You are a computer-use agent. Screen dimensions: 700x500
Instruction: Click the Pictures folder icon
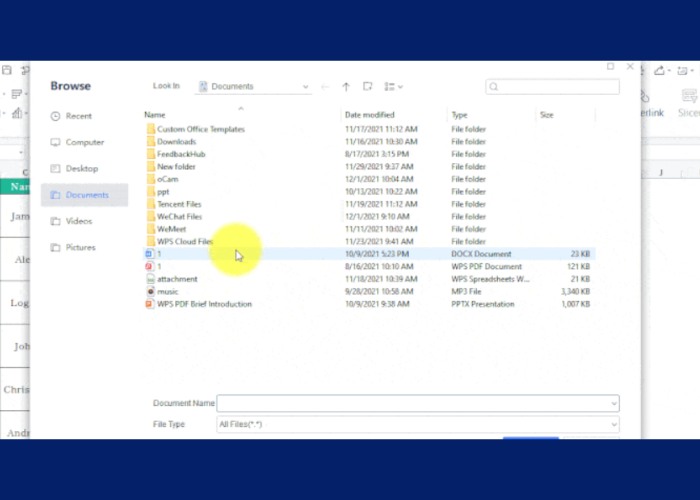(x=55, y=248)
